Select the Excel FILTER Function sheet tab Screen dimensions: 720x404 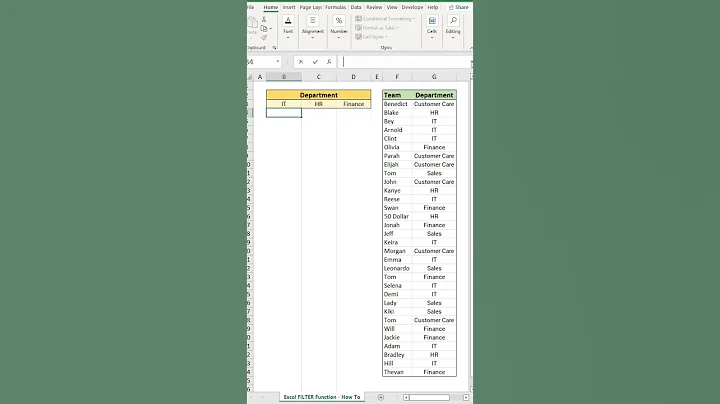[x=322, y=397]
